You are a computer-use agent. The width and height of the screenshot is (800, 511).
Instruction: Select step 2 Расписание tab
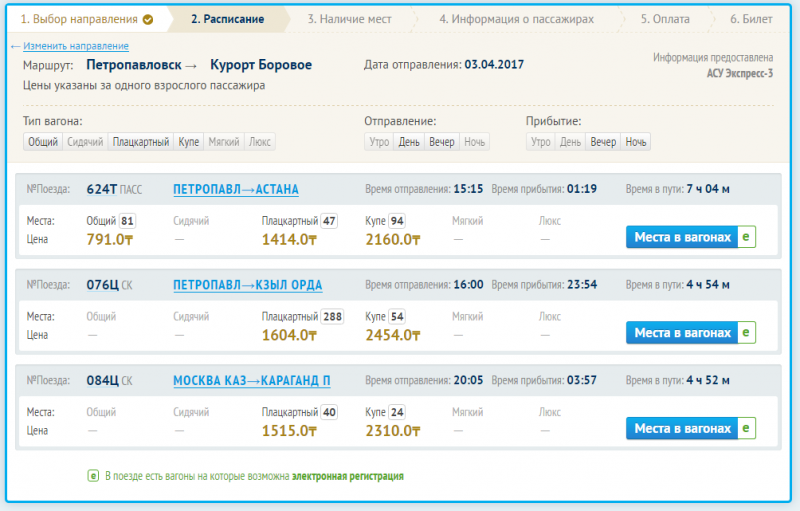click(228, 19)
